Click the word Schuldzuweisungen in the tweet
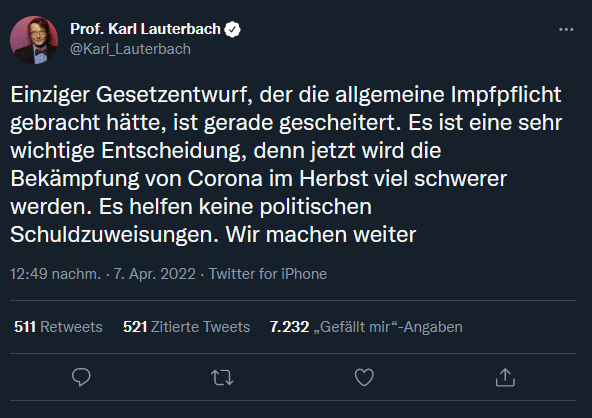592x418 pixels. pos(114,235)
